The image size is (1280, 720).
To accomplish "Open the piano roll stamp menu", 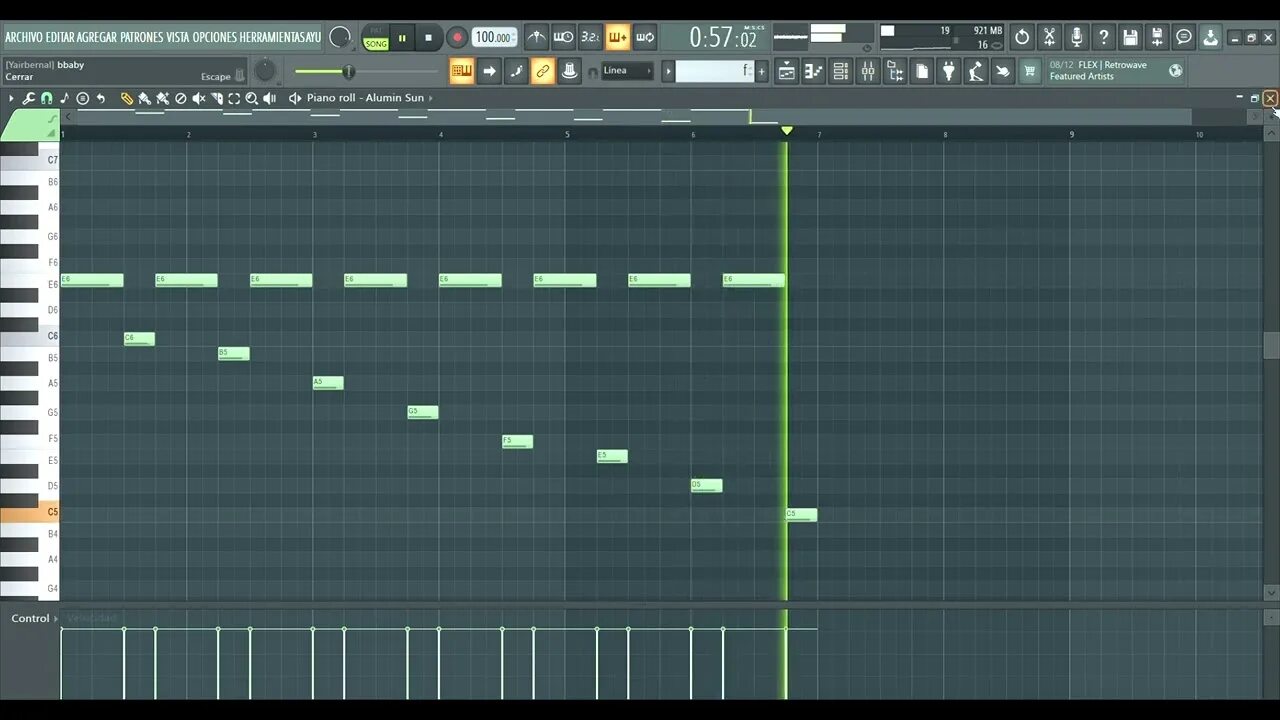I will coord(83,98).
